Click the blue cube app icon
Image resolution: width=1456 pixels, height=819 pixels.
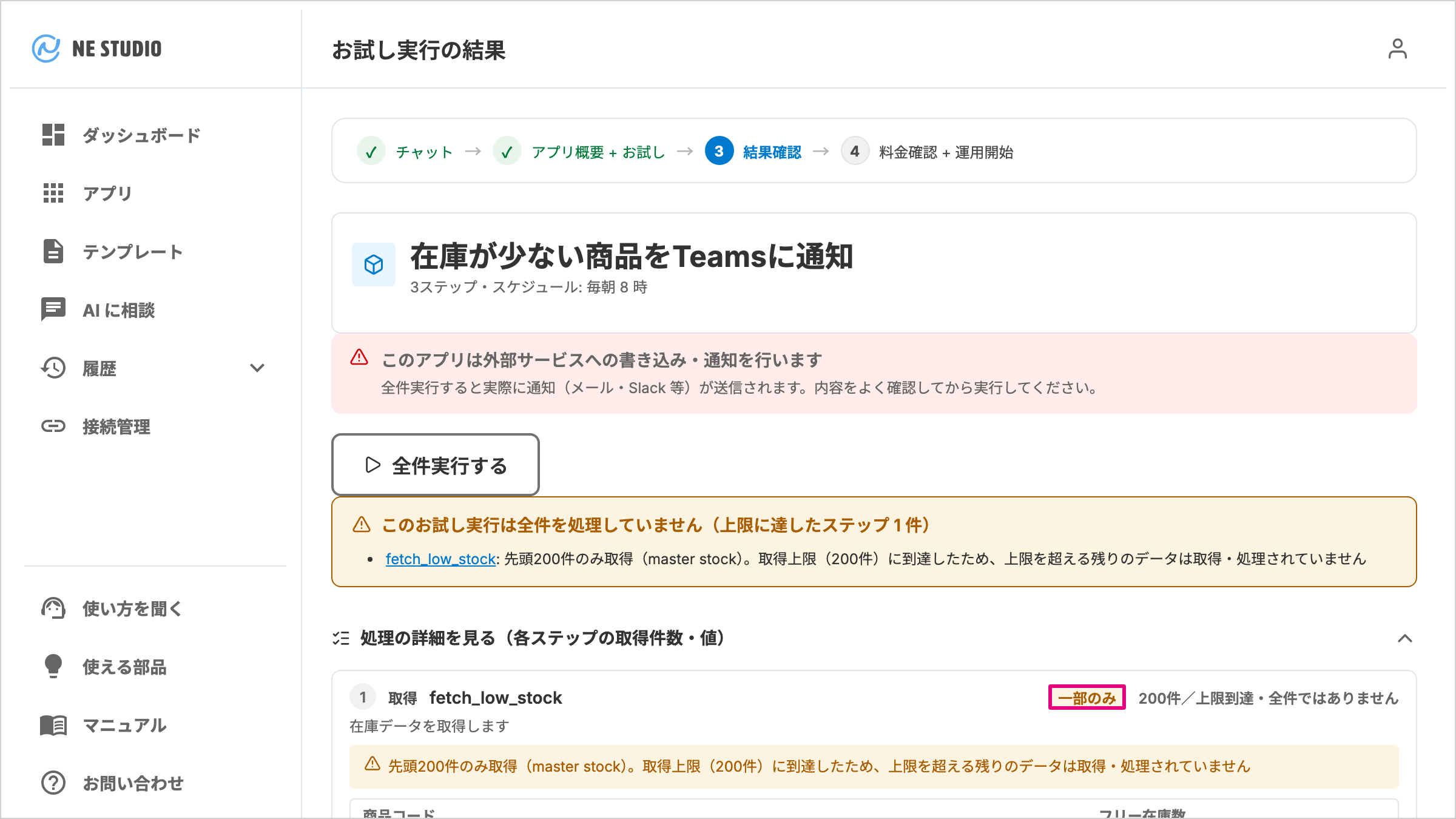(374, 265)
